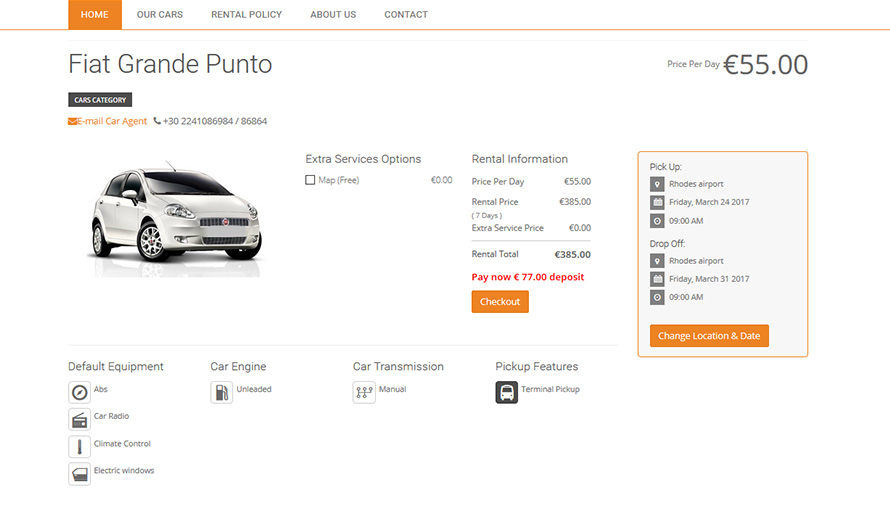This screenshot has width=890, height=523.
Task: Click the large €55.00 header price
Action: coord(765,64)
